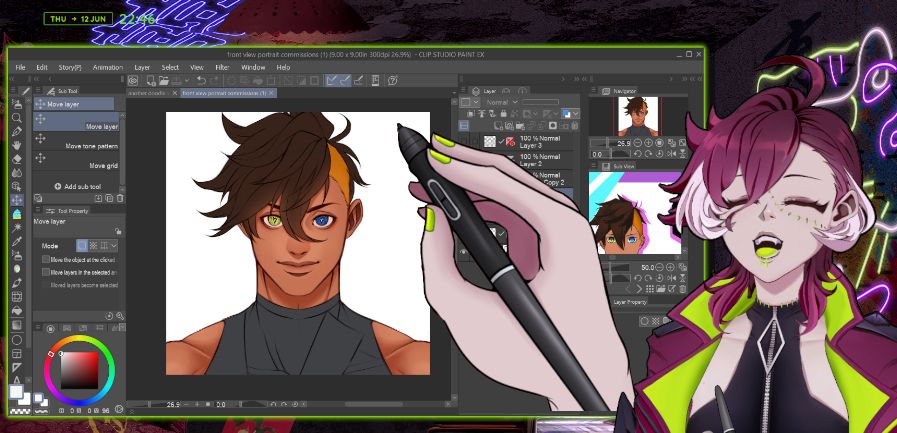
Task: Delete sub tool using trash icon
Action: pyautogui.click(x=120, y=198)
